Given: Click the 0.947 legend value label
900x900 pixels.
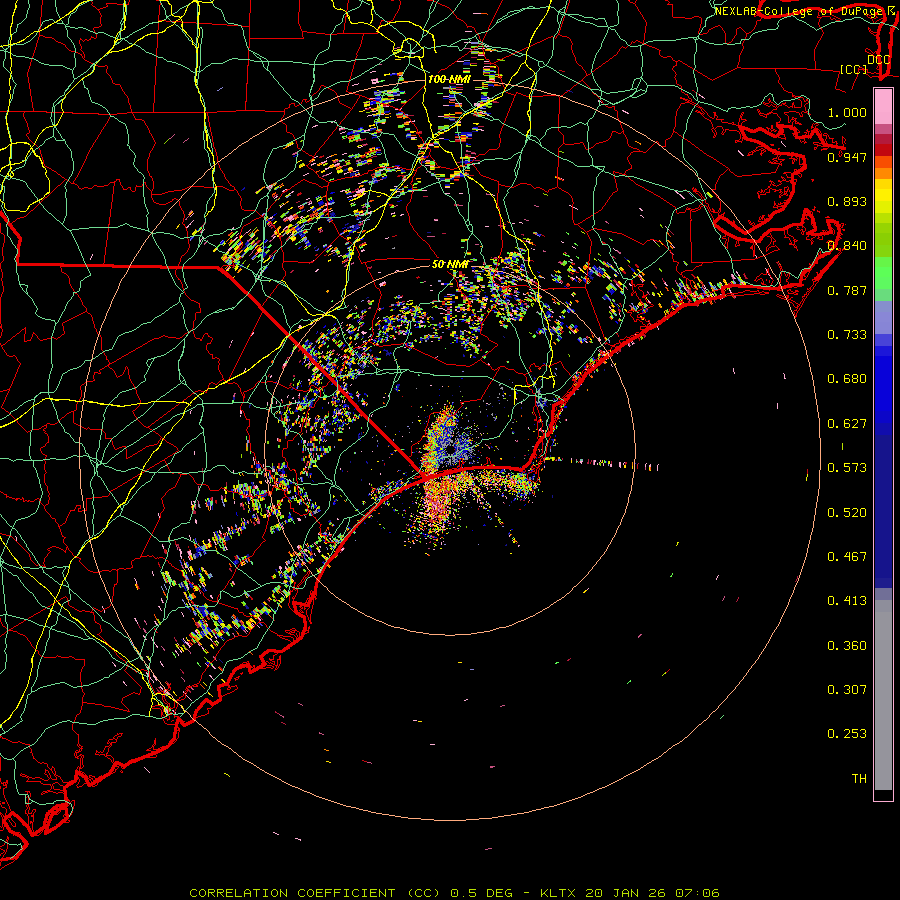Looking at the screenshot, I should [847, 157].
